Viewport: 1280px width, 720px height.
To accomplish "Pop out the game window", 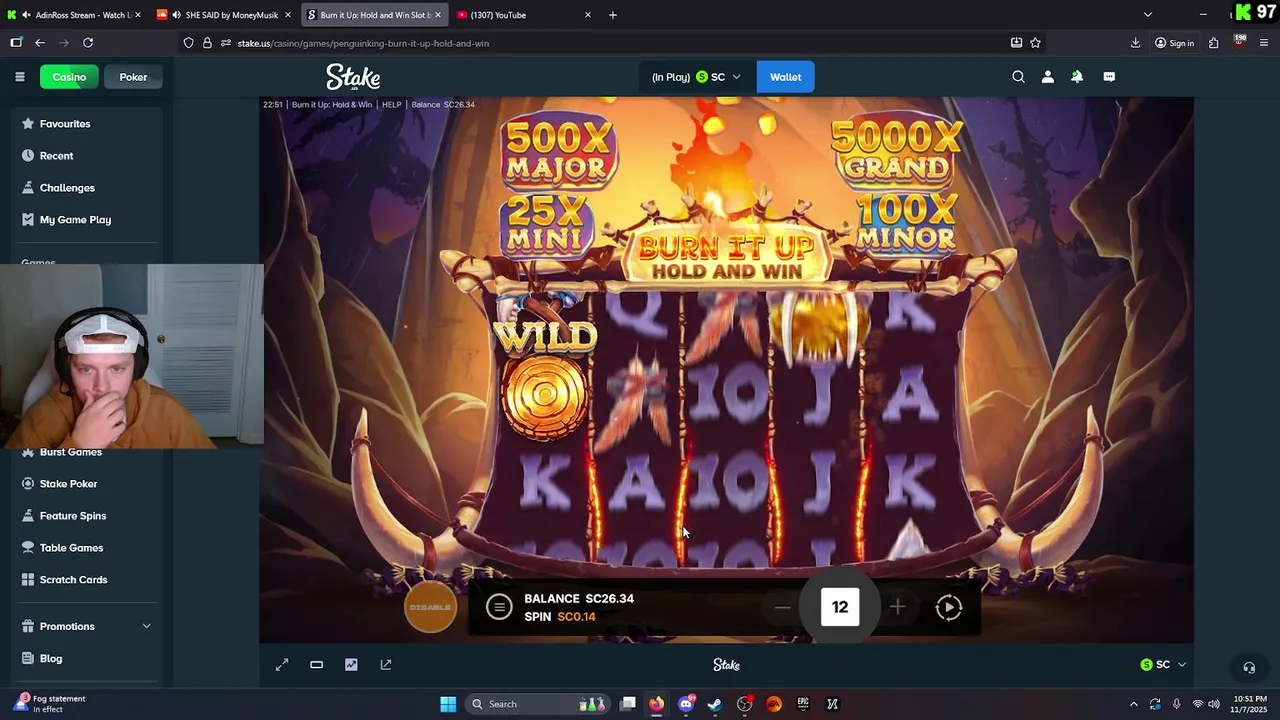I will point(386,665).
